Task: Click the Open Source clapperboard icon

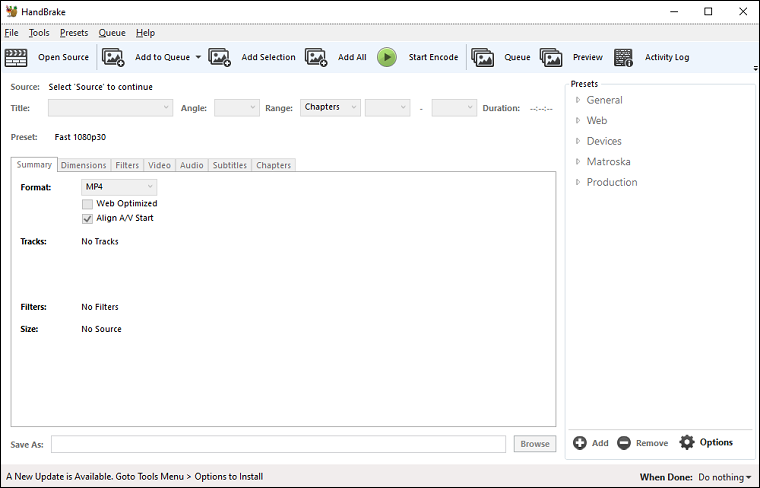Action: click(16, 58)
